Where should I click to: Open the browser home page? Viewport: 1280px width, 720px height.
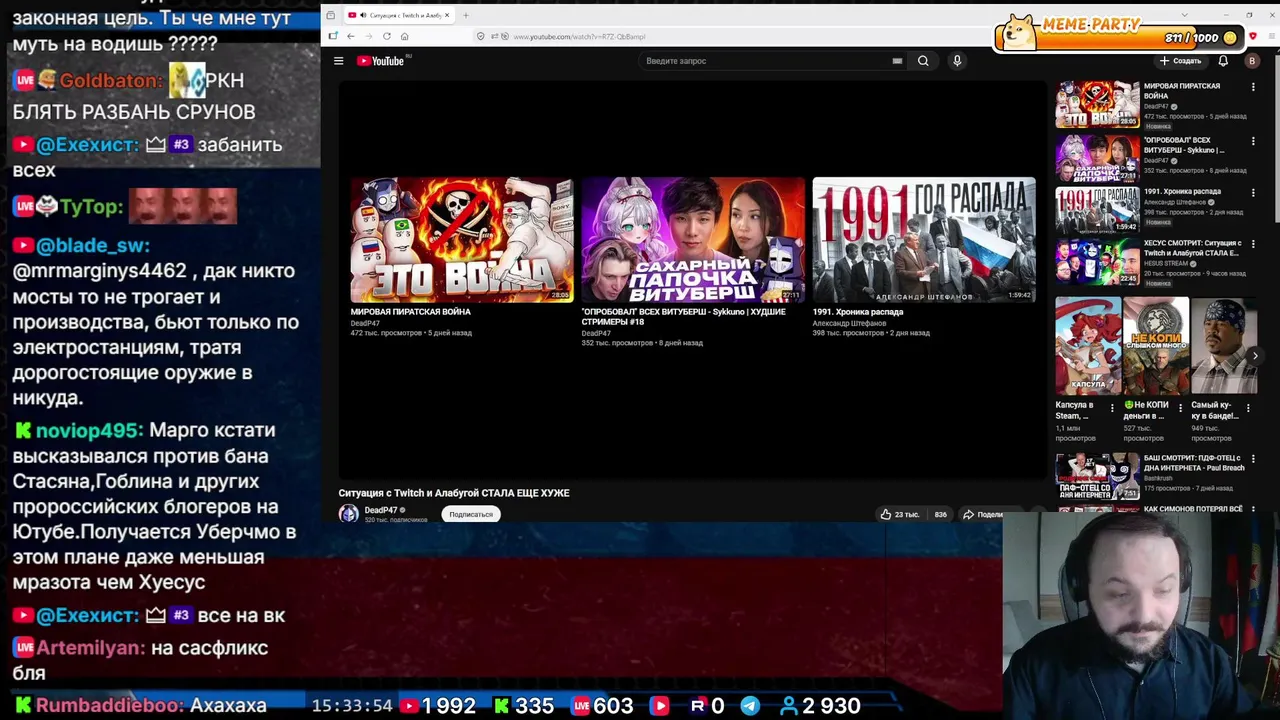(x=404, y=36)
